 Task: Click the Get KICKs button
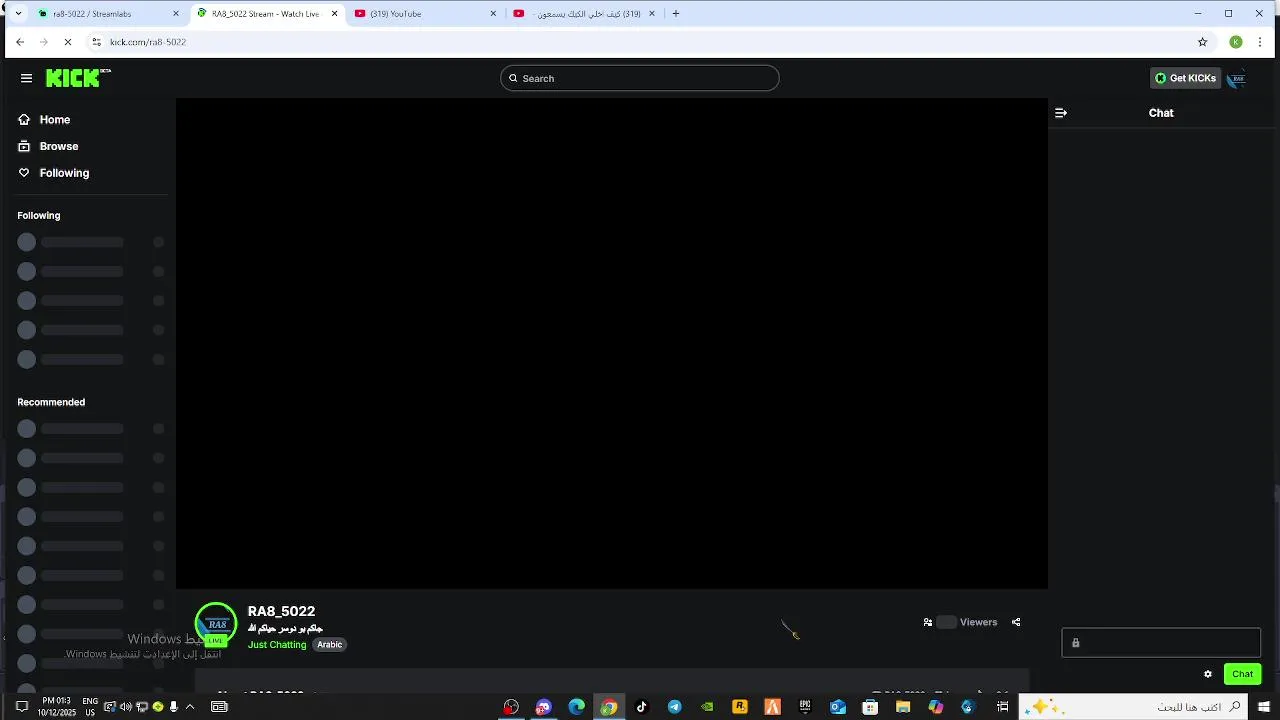pos(1186,78)
